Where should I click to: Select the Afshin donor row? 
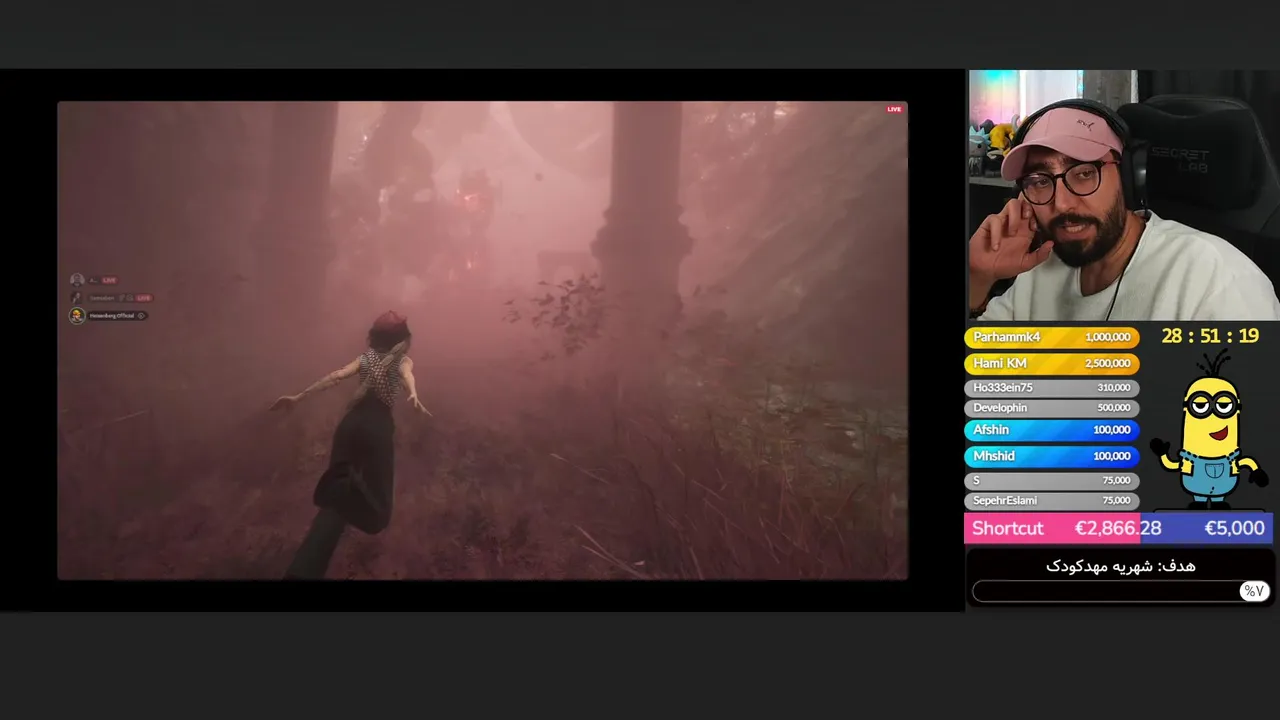coord(1051,430)
